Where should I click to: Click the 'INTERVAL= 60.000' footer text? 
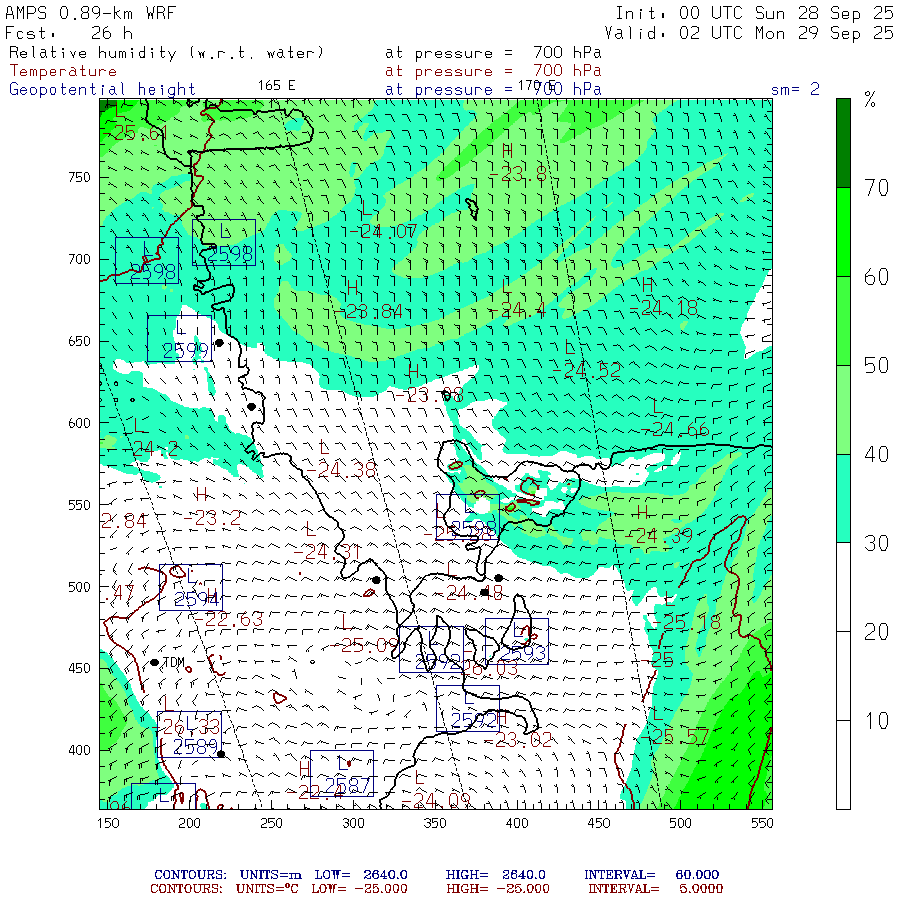(651, 875)
